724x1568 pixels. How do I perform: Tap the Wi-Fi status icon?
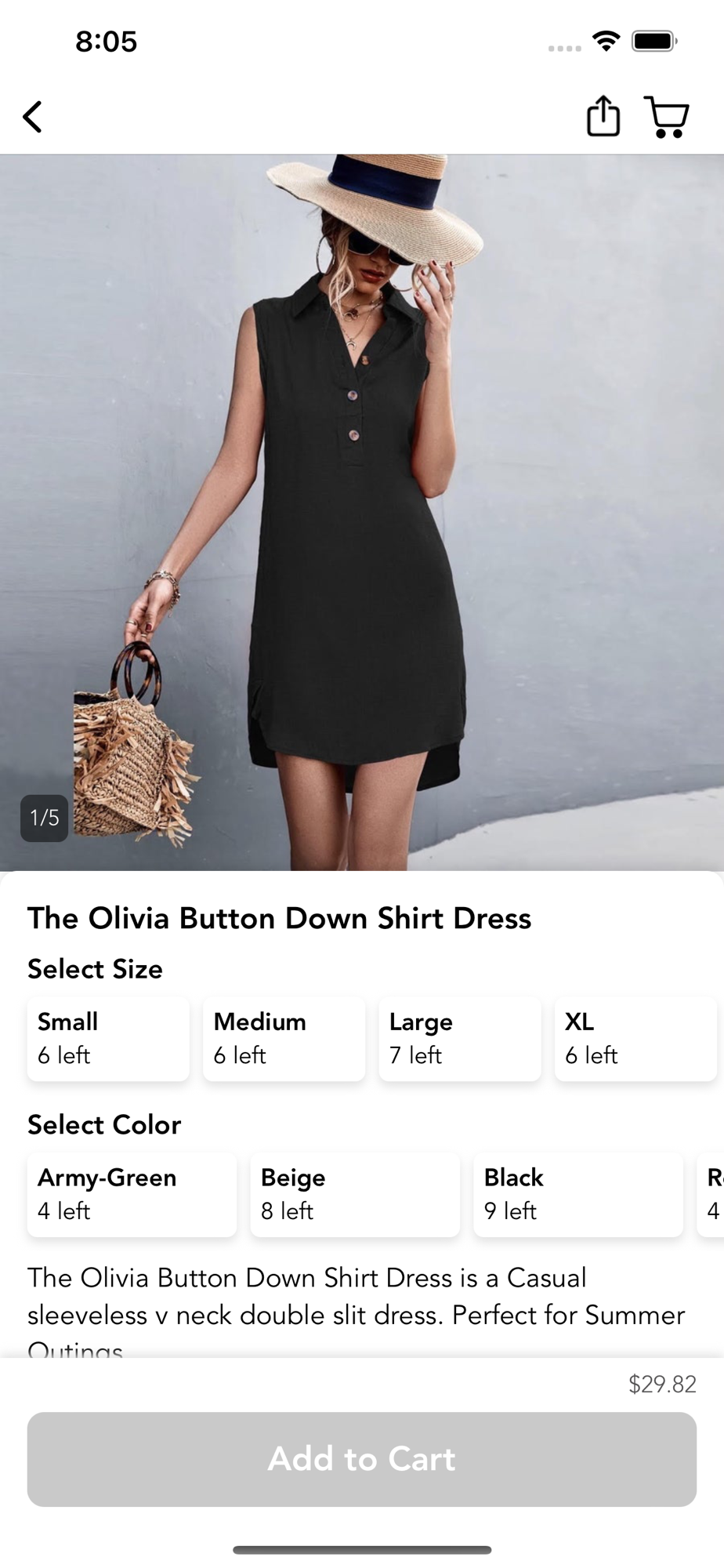[x=606, y=41]
